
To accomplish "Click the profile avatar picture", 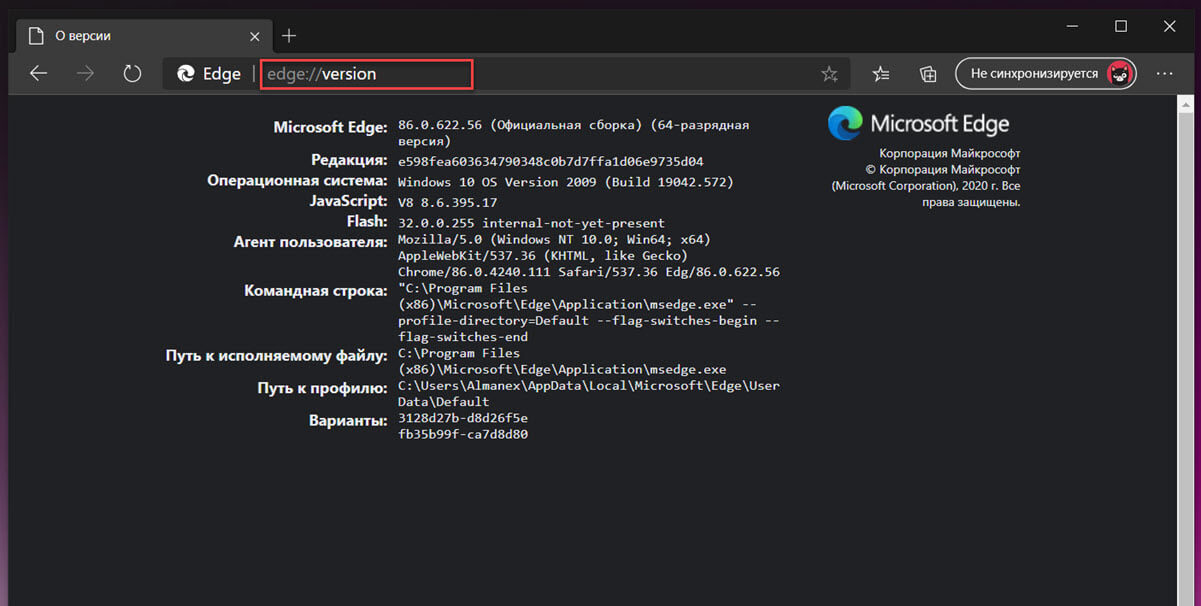I will [x=1119, y=73].
